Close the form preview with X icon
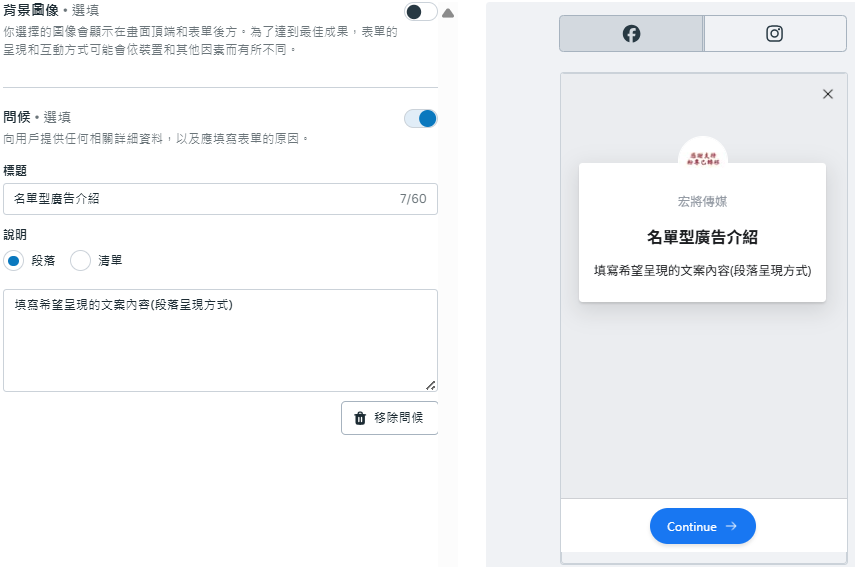 point(827,94)
